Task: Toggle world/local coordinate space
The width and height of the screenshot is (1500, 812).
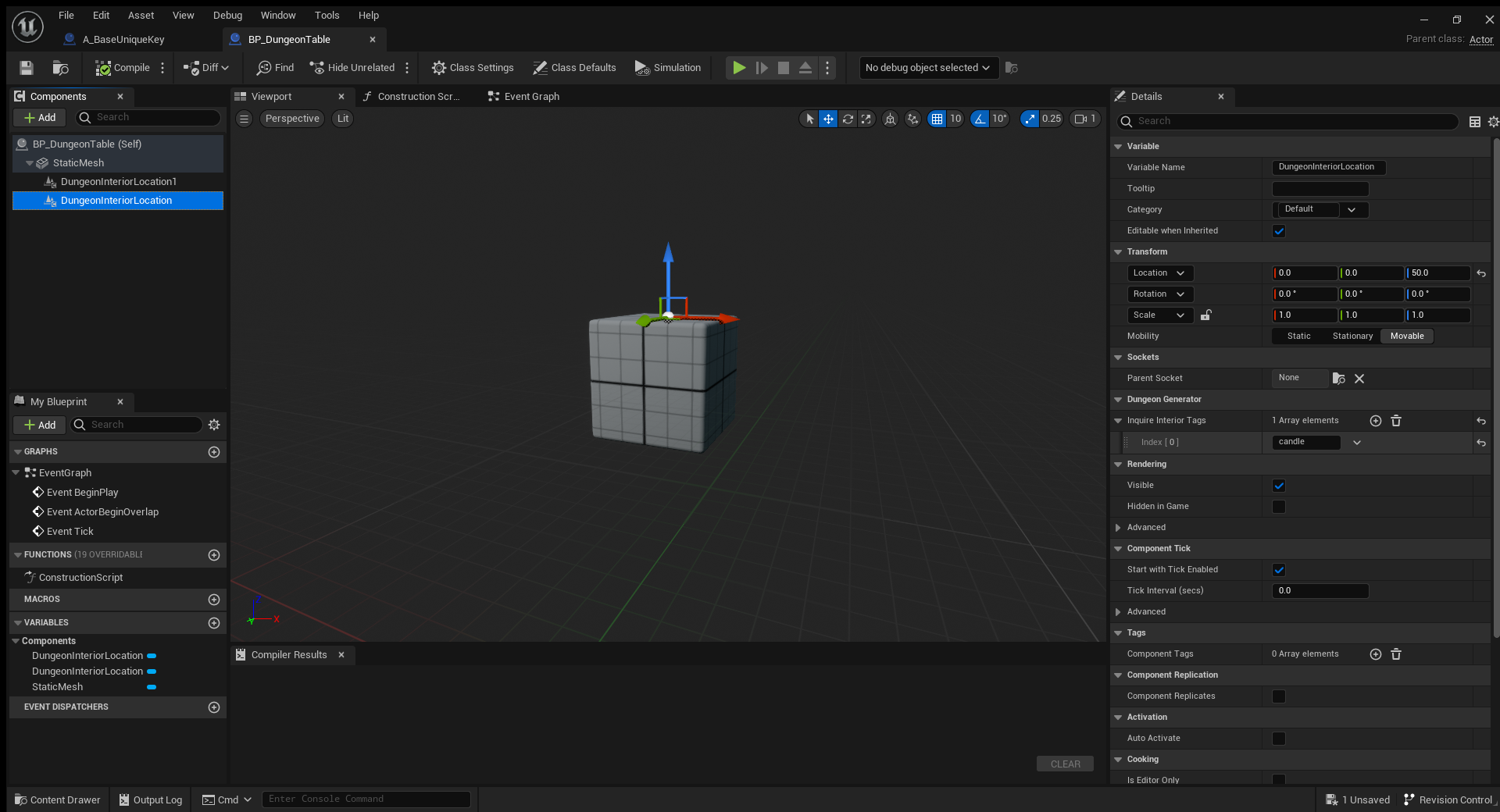Action: 890,119
